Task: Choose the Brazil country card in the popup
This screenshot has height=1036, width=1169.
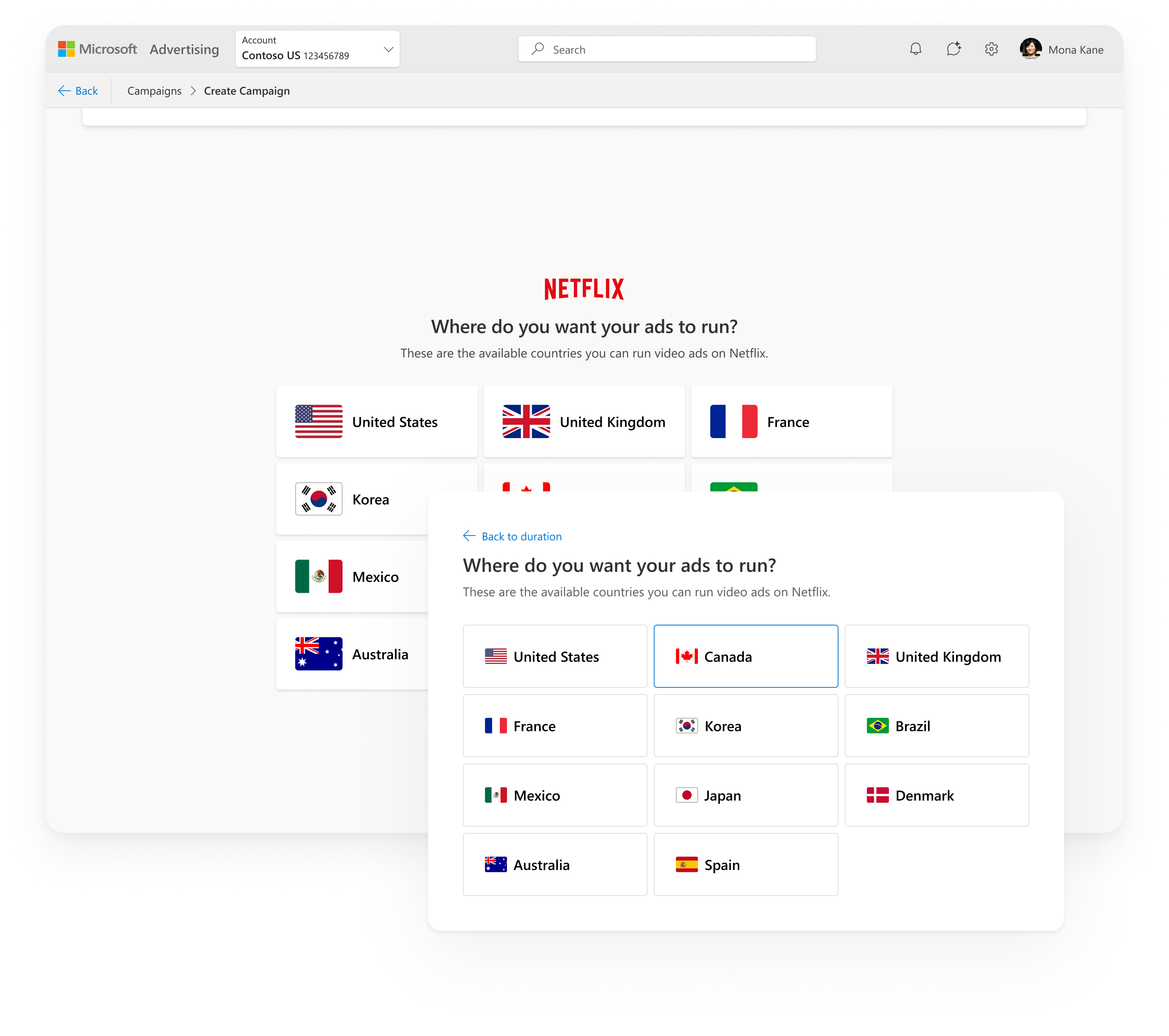Action: [x=937, y=726]
